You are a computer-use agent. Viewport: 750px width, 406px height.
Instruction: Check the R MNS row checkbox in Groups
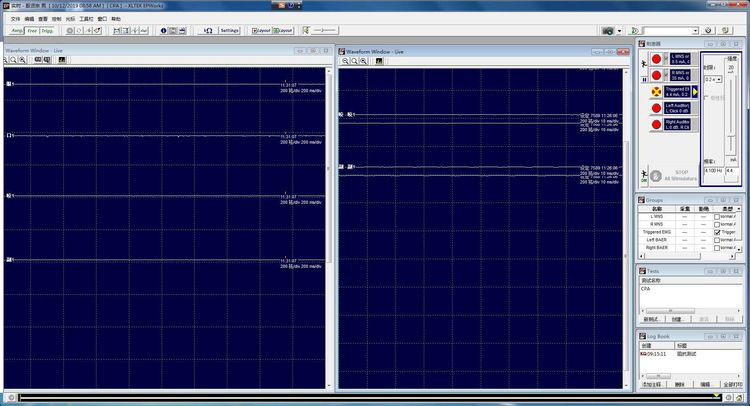pyautogui.click(x=717, y=224)
